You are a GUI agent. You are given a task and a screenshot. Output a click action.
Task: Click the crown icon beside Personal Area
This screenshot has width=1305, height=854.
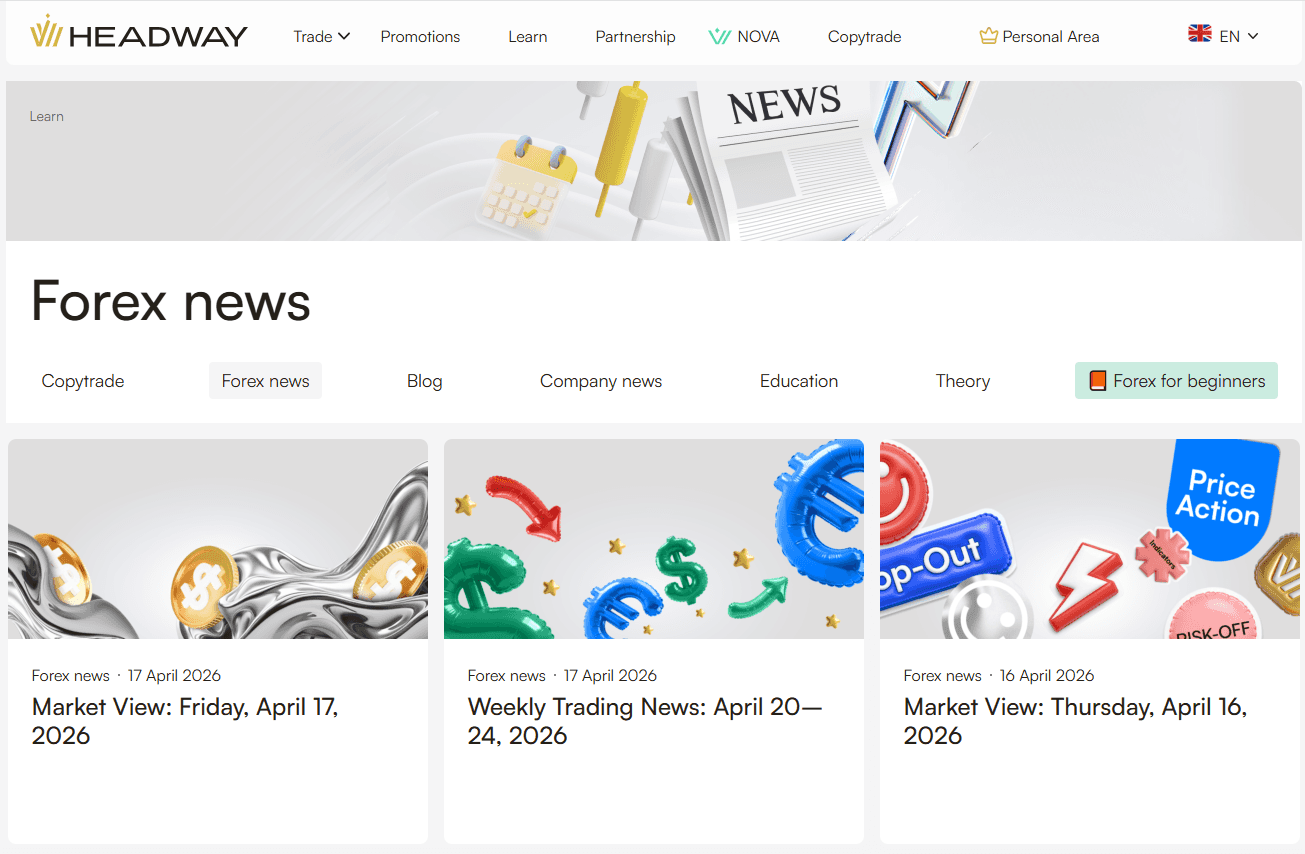point(988,37)
